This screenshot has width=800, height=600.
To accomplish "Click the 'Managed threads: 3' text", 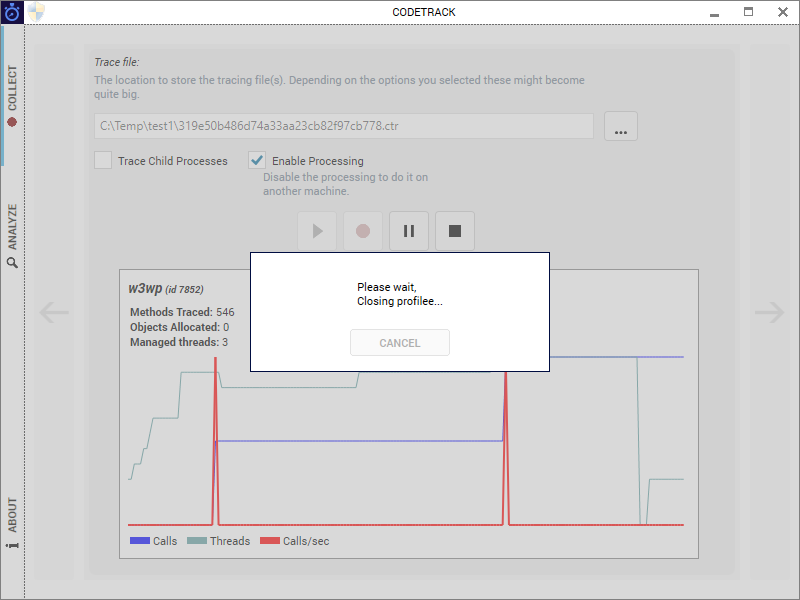I will (179, 342).
